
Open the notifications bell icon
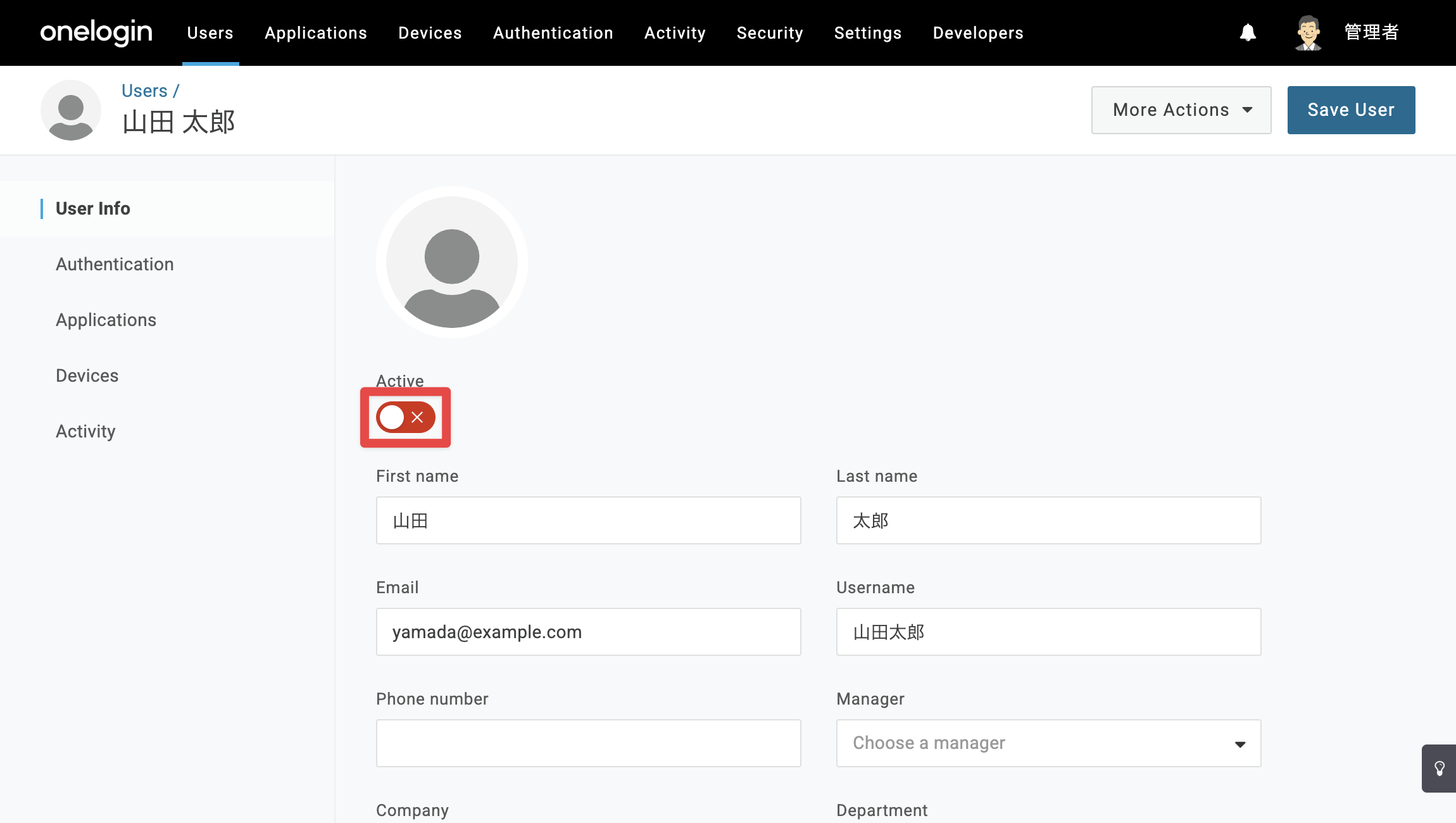1248,32
